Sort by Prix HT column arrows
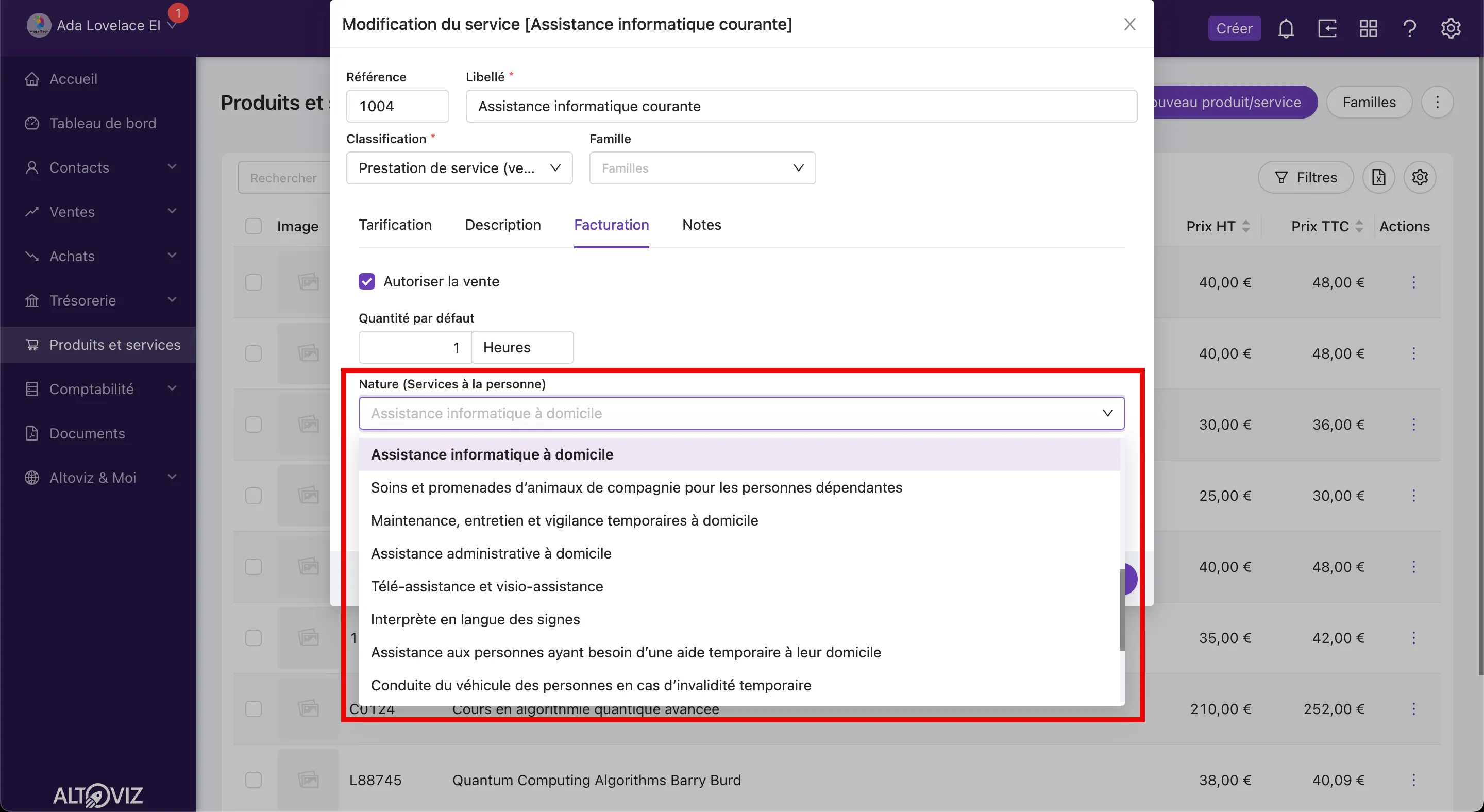The height and width of the screenshot is (812, 1484). click(1246, 226)
